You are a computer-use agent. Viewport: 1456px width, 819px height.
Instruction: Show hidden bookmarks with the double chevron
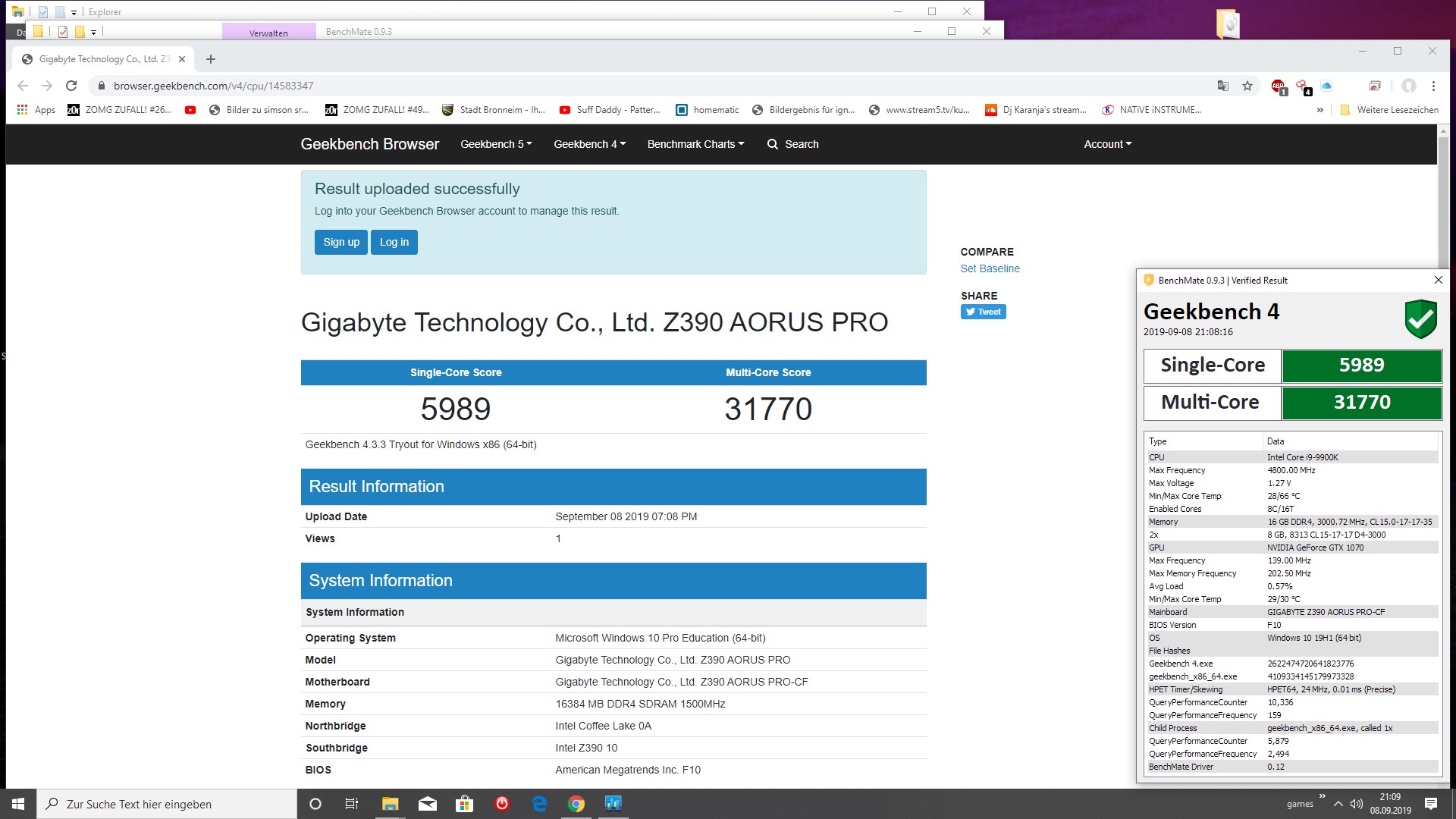point(1319,110)
